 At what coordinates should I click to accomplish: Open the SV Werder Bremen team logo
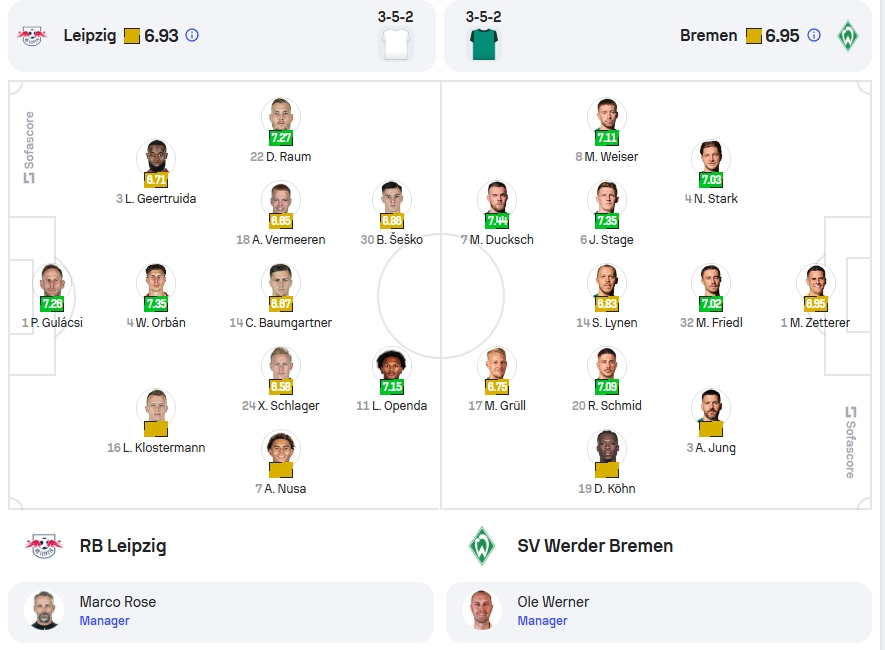point(481,546)
